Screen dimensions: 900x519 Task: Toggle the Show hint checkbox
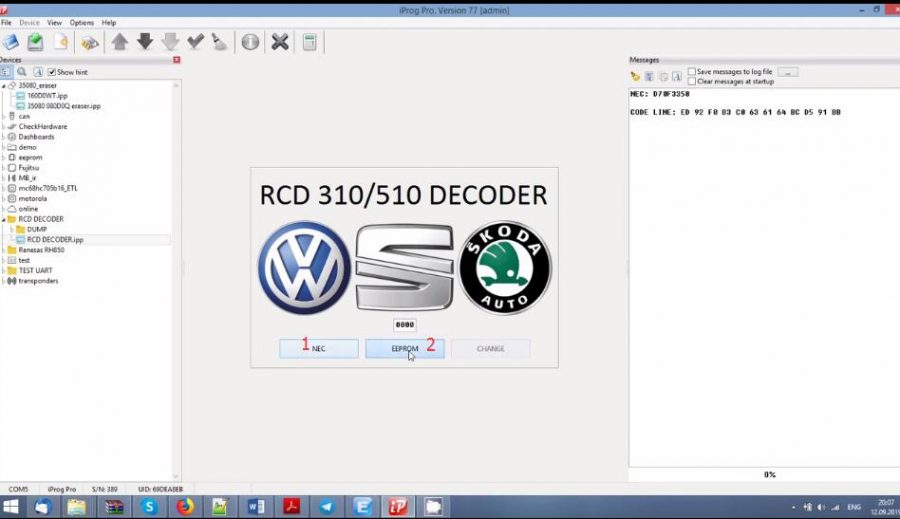click(52, 72)
